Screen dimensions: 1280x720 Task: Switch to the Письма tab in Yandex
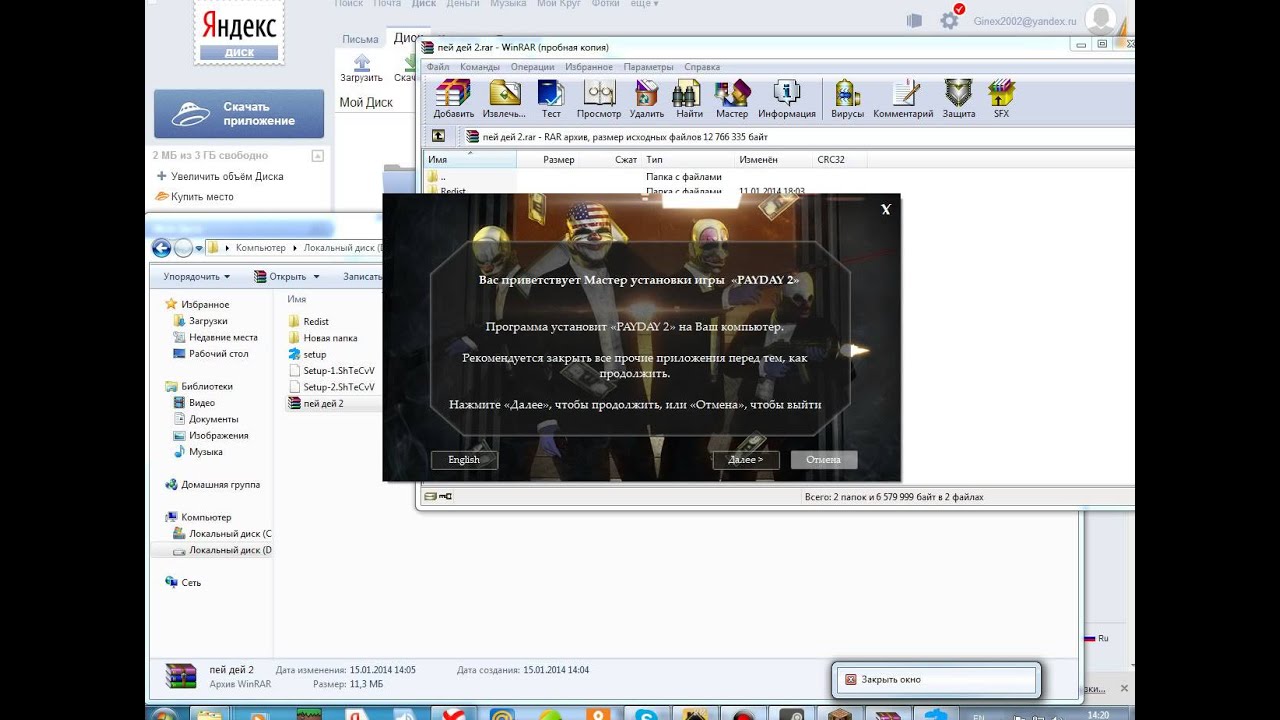pyautogui.click(x=360, y=40)
